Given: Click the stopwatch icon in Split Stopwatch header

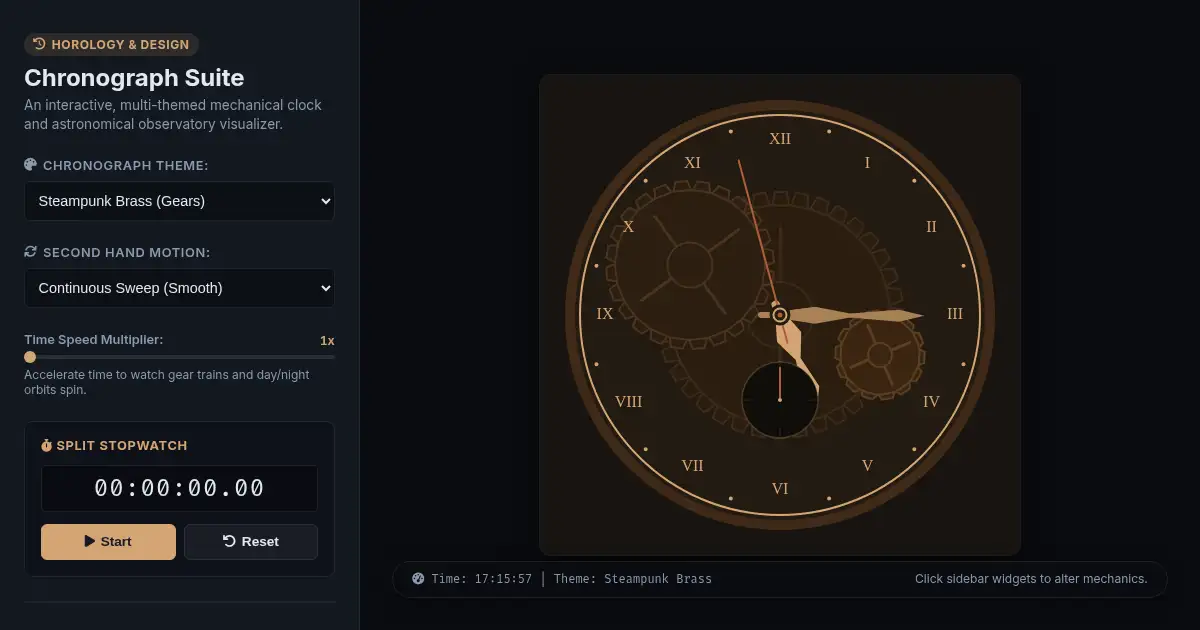Looking at the screenshot, I should [46, 445].
